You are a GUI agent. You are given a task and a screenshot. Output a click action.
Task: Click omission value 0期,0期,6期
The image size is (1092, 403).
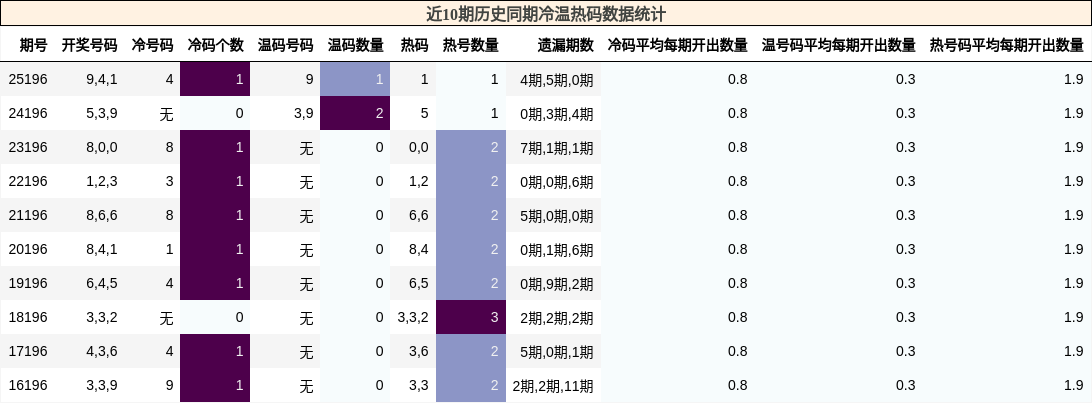click(557, 182)
